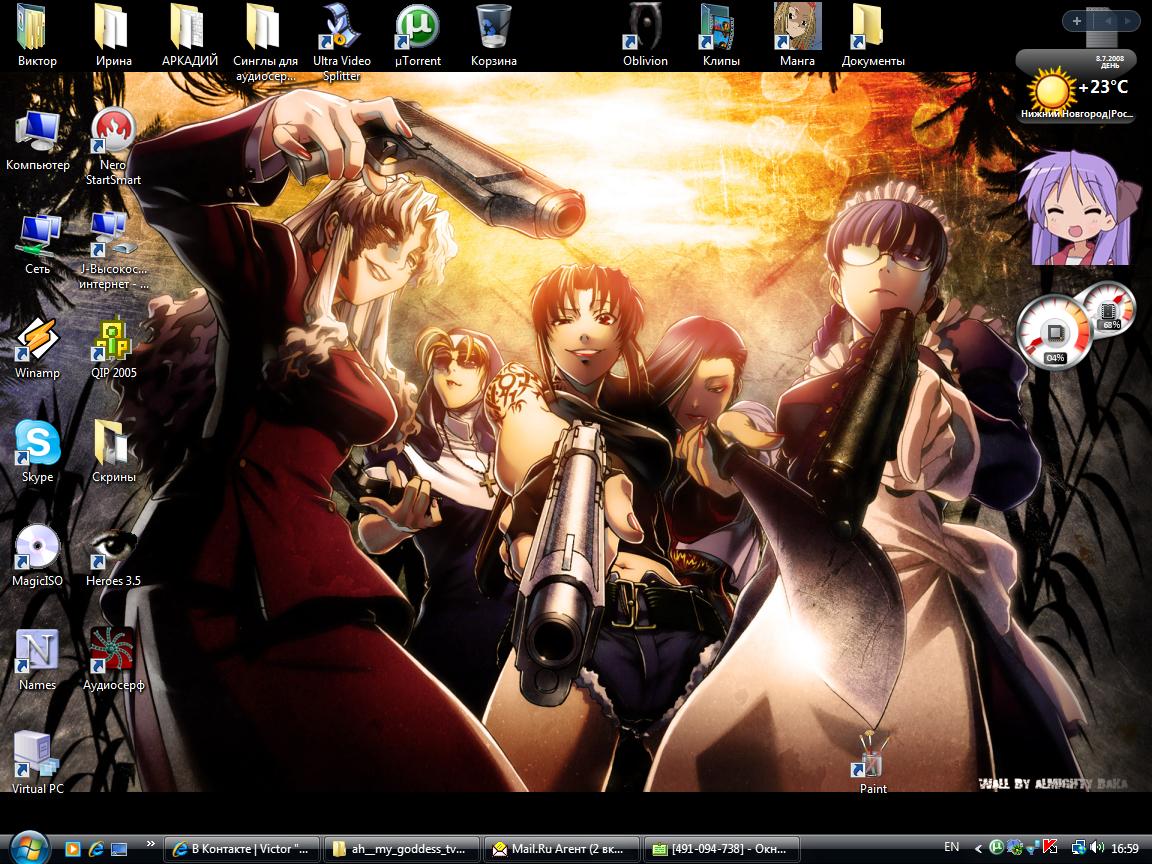Click the µTorrent tray icon

pyautogui.click(x=996, y=848)
